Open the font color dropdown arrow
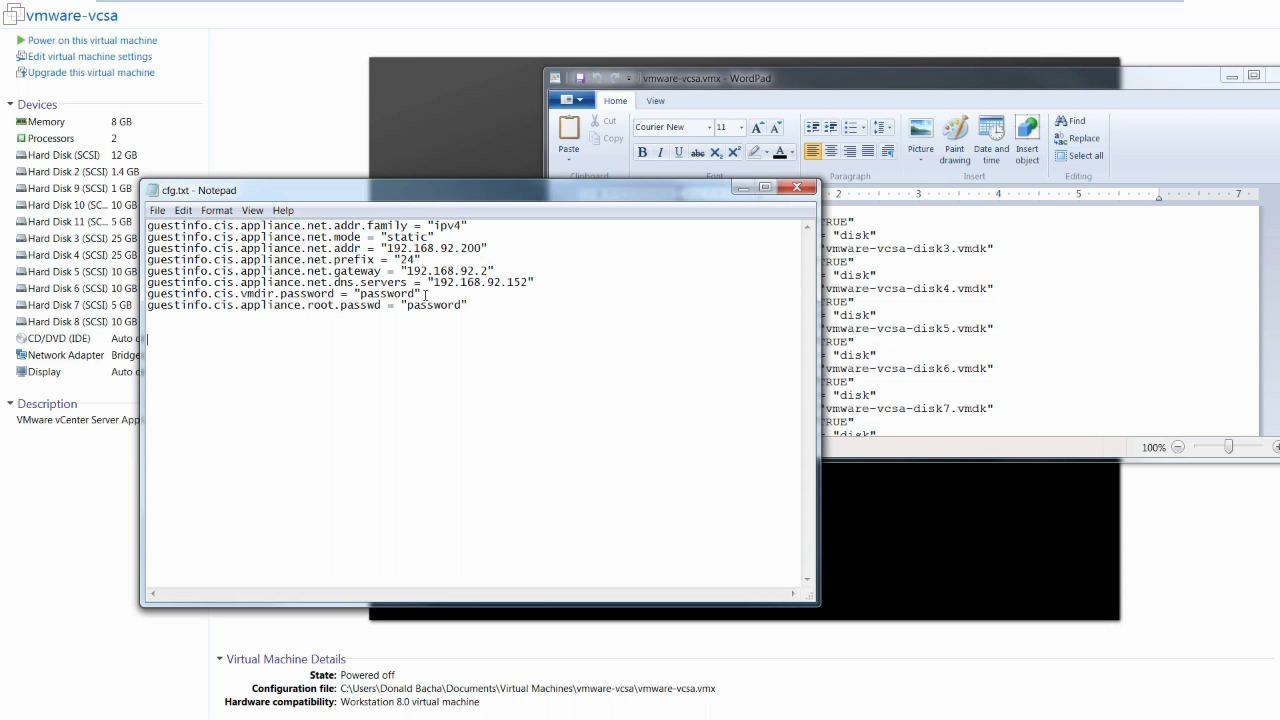 793,153
